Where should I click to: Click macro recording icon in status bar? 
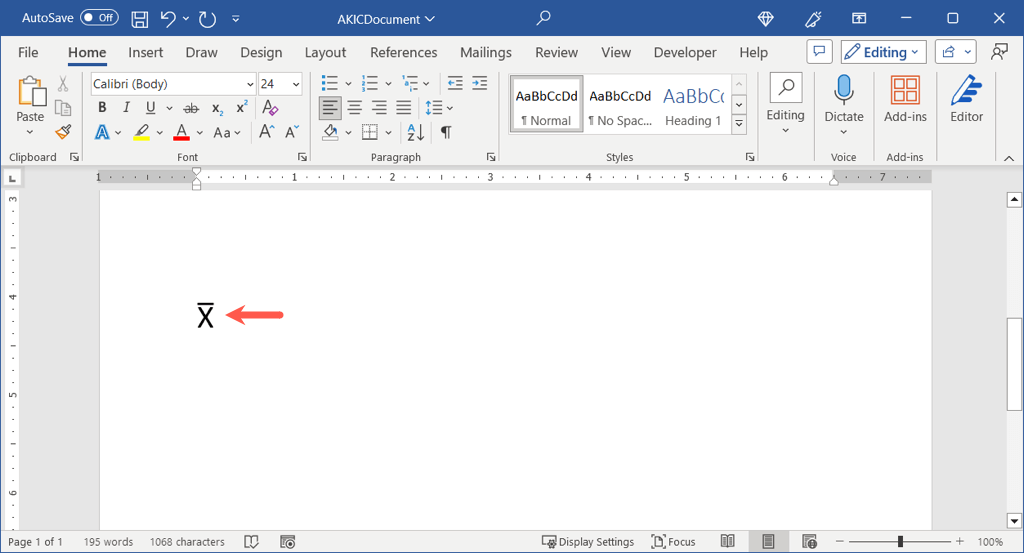click(287, 542)
